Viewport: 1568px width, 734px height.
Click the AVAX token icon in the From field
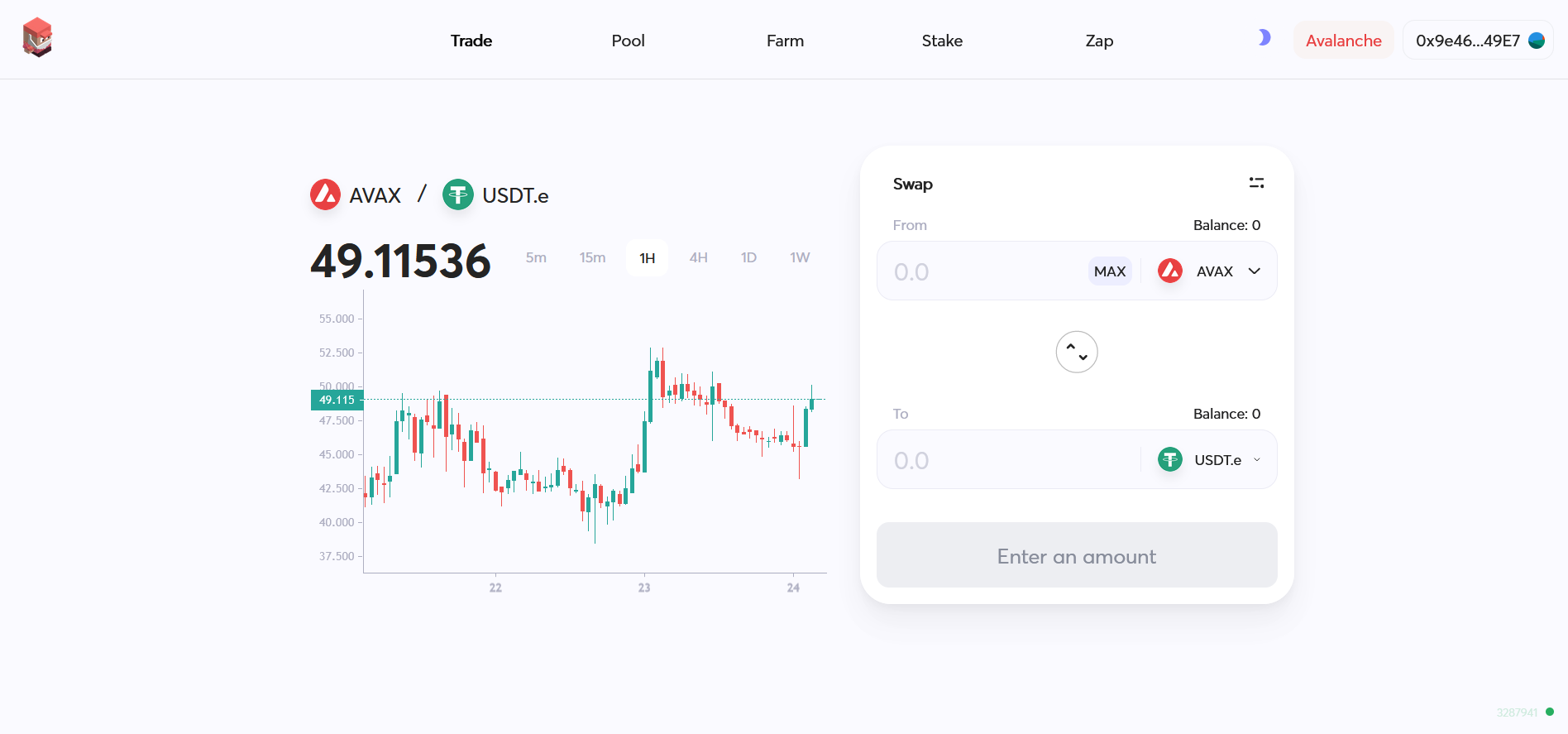1170,271
